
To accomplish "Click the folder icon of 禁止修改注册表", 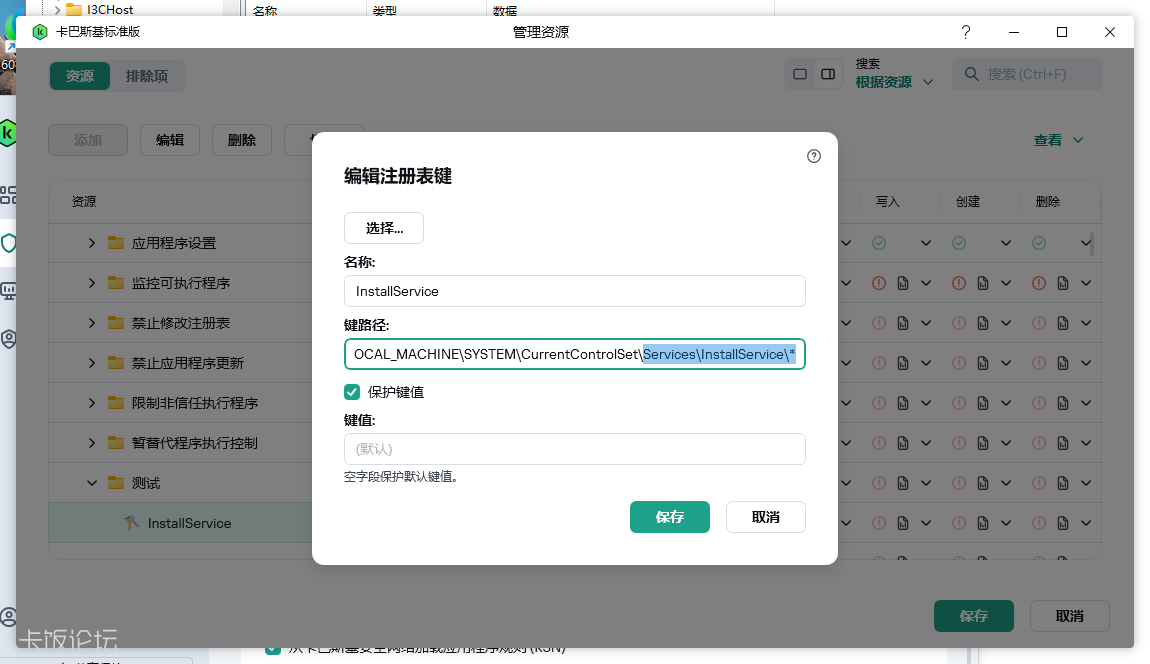I will 116,322.
